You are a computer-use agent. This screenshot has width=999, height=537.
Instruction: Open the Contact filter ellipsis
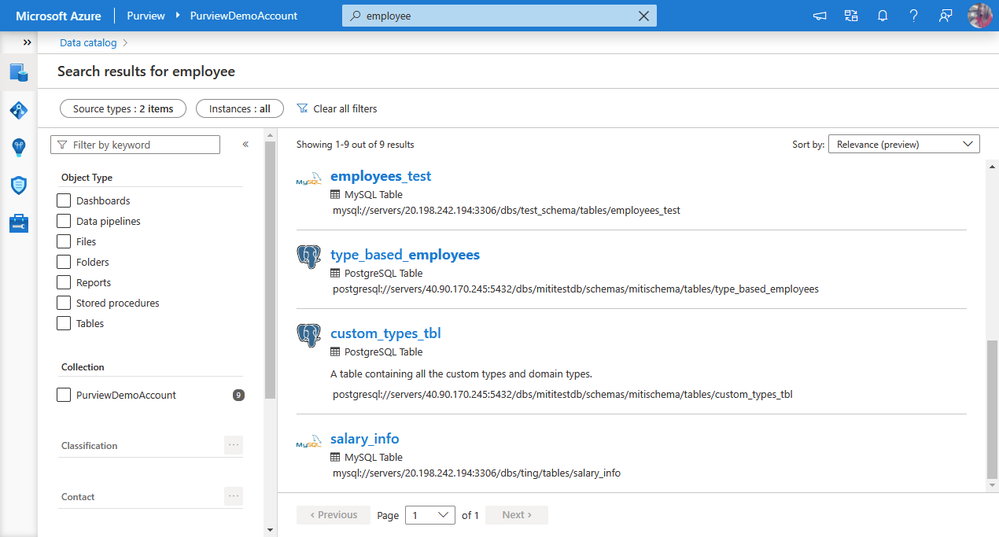(233, 496)
